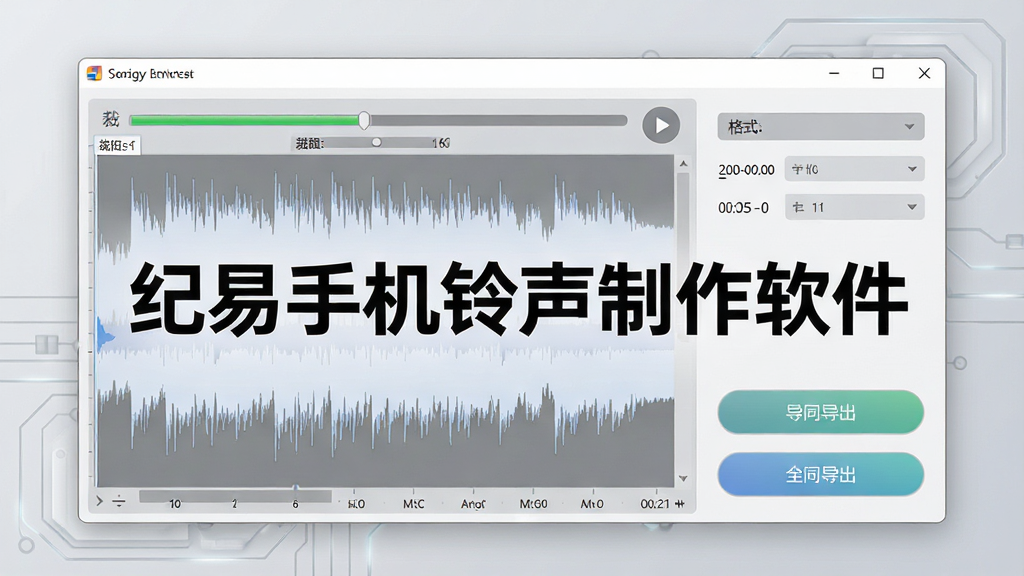Click the waveform scrollbar up arrow
Screen dimensions: 1024x576
point(683,163)
